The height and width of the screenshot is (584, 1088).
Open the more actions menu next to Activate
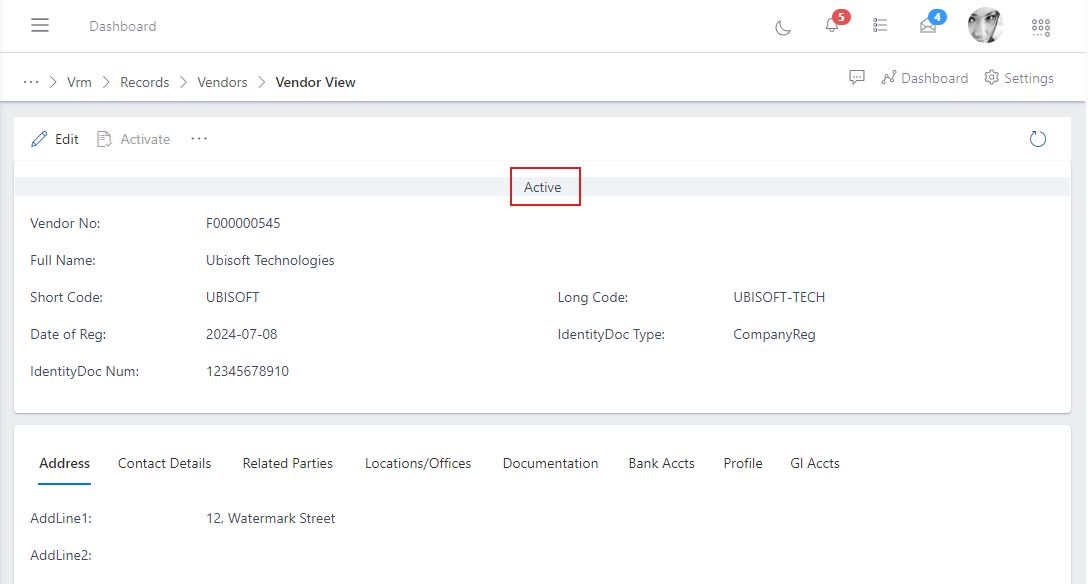click(198, 139)
